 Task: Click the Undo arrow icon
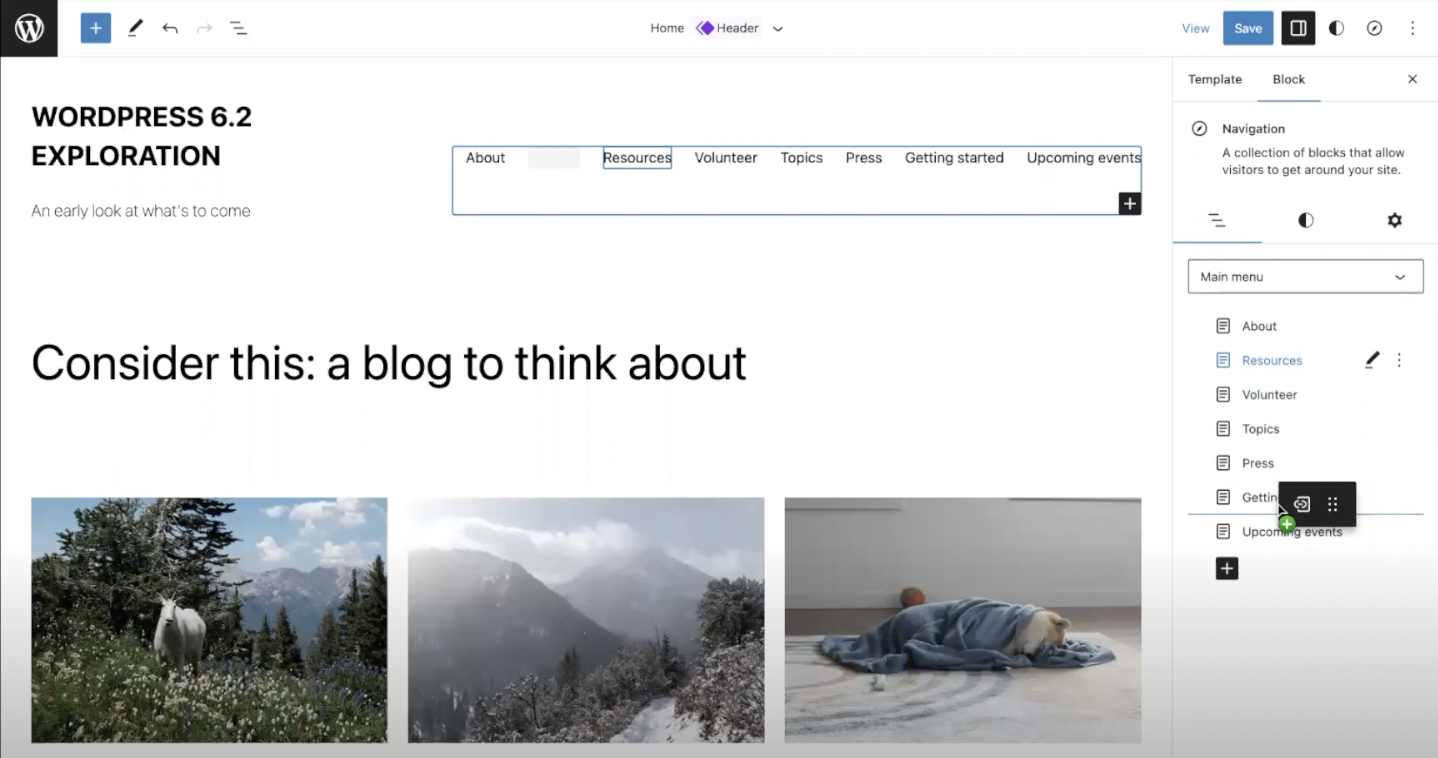170,28
